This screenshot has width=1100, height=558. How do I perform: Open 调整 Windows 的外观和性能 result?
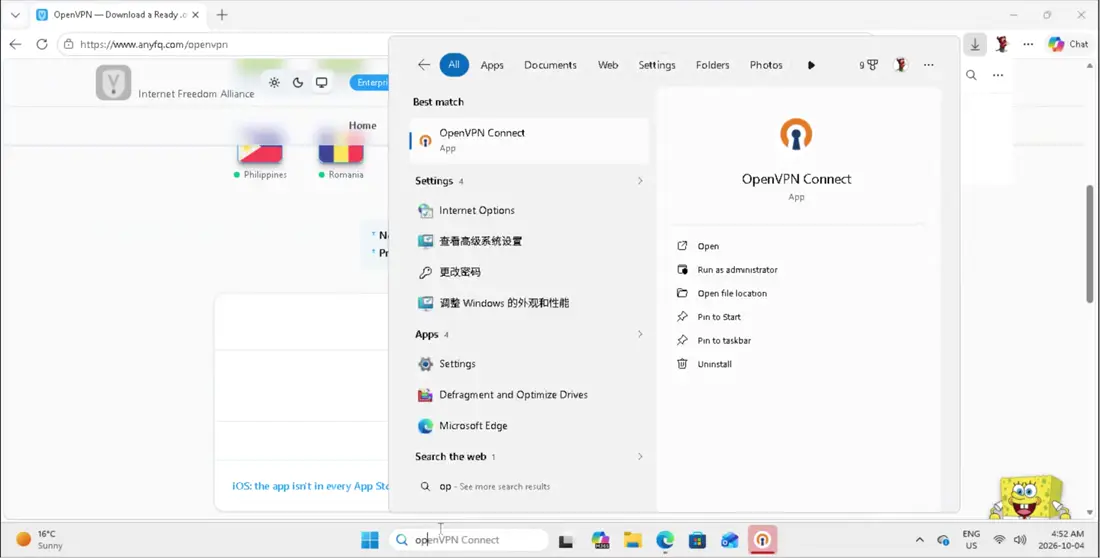(x=529, y=303)
